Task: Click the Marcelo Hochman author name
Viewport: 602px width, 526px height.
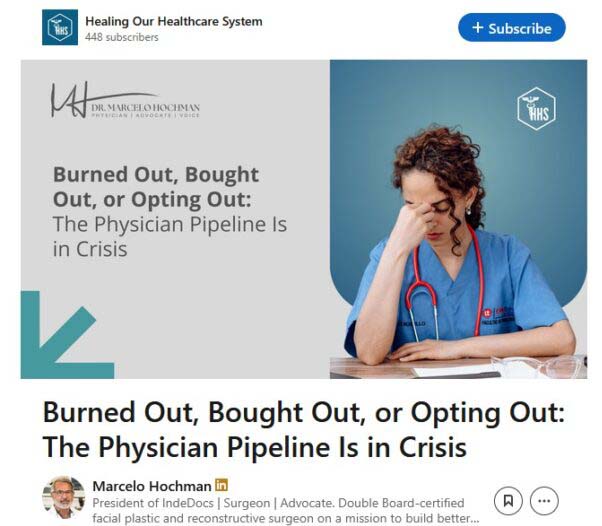Action: click(152, 486)
